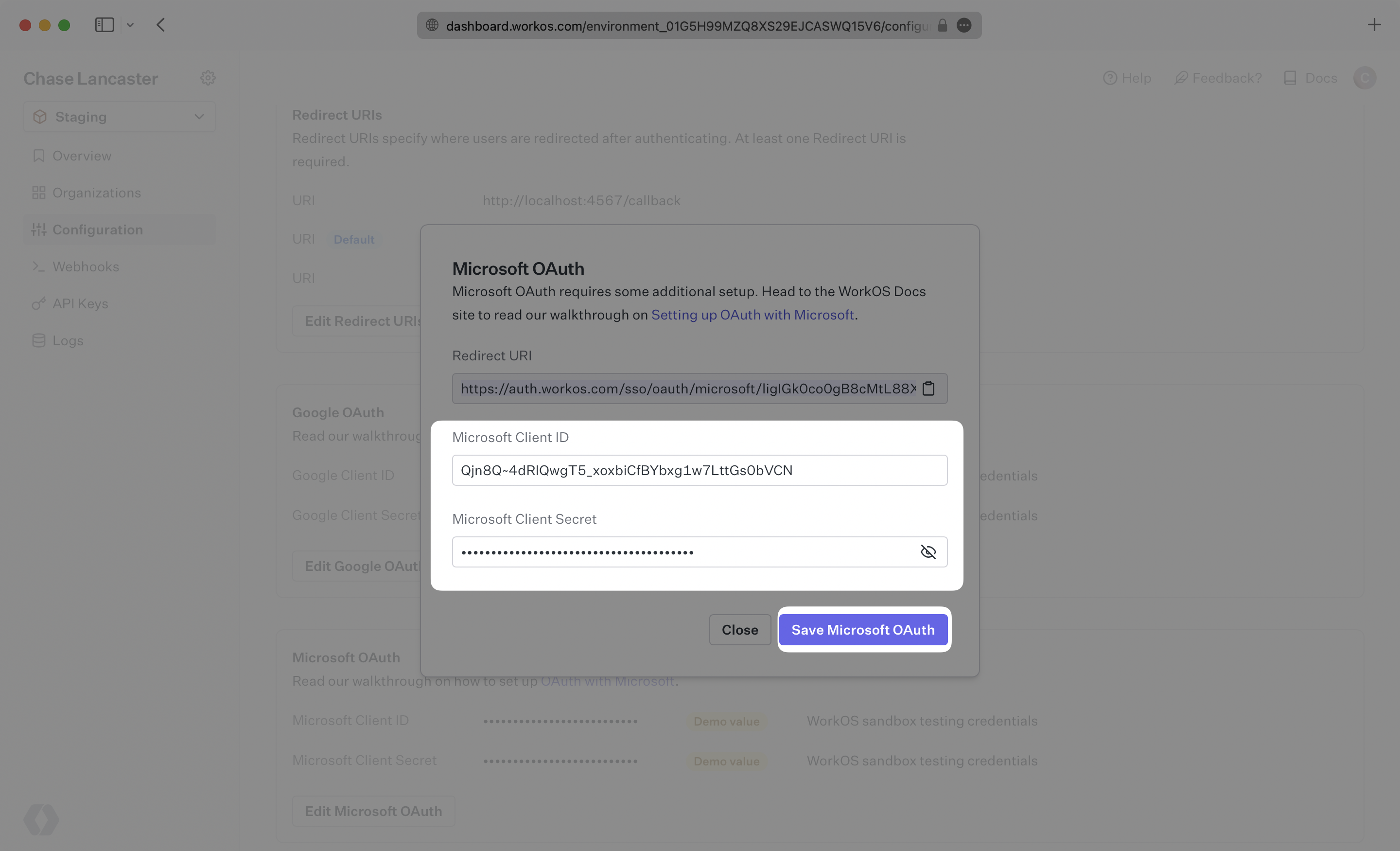1400x851 pixels.
Task: Open the Webhooks sidebar item
Action: pyautogui.click(x=85, y=266)
